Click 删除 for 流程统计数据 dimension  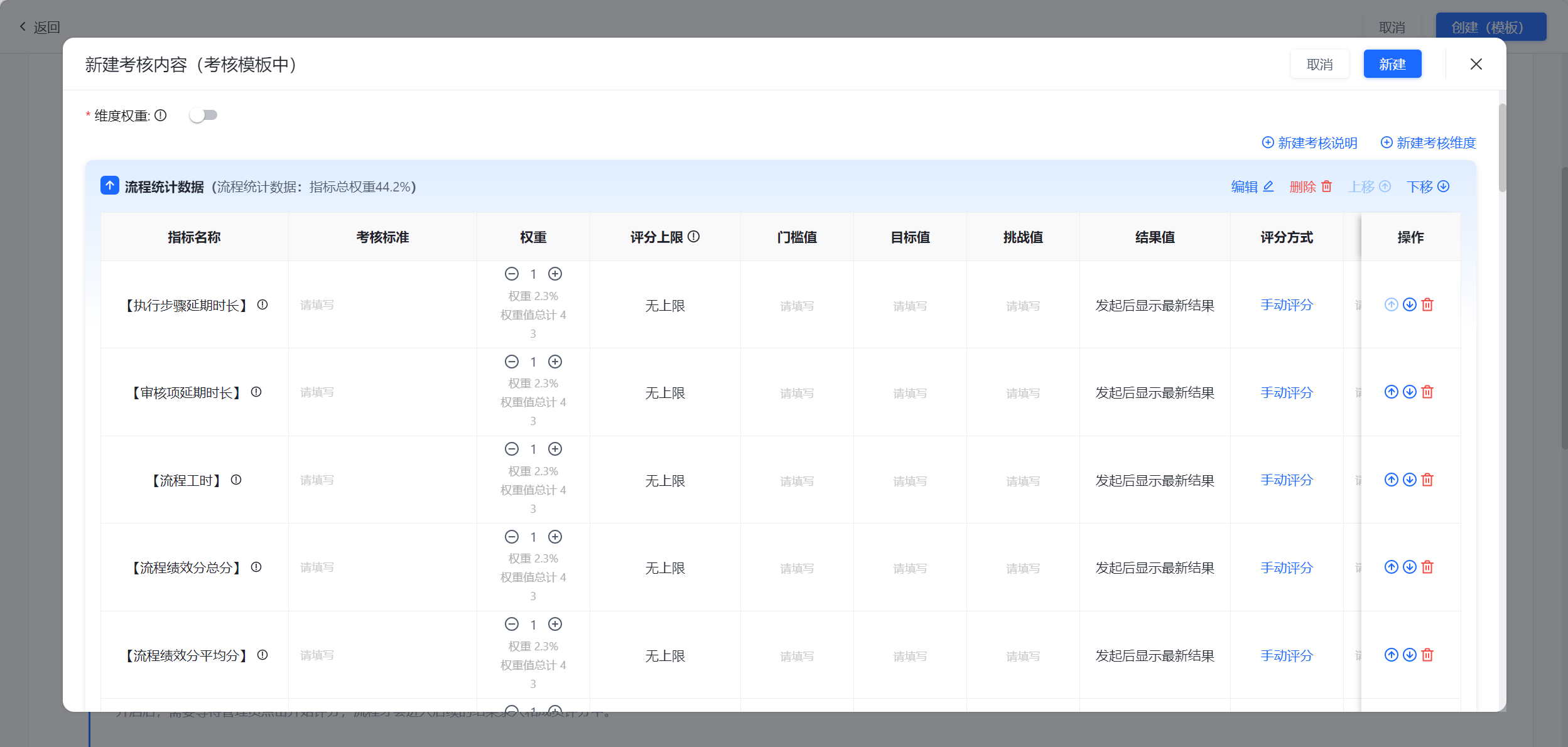pos(1311,187)
